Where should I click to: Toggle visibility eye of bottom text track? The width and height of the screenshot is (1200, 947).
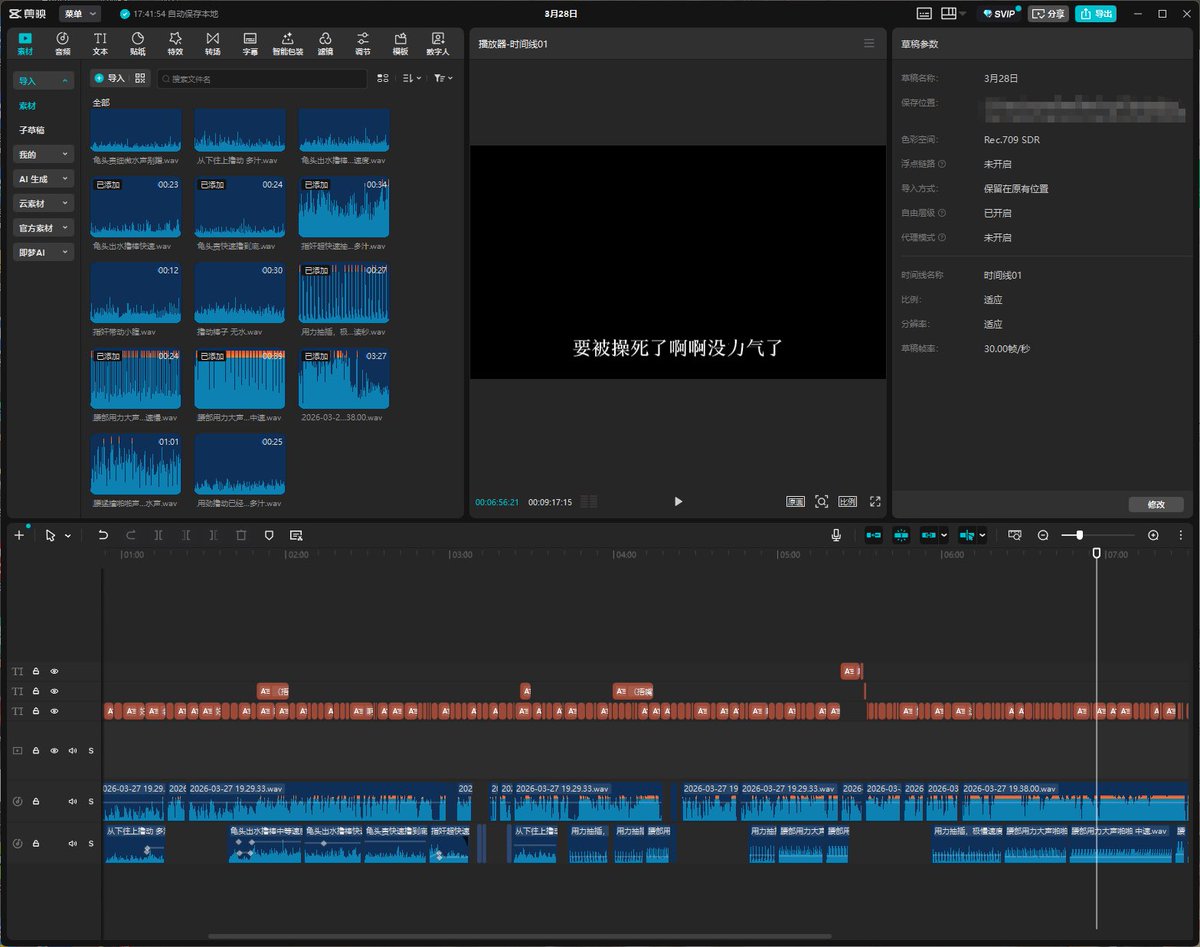pyautogui.click(x=55, y=711)
